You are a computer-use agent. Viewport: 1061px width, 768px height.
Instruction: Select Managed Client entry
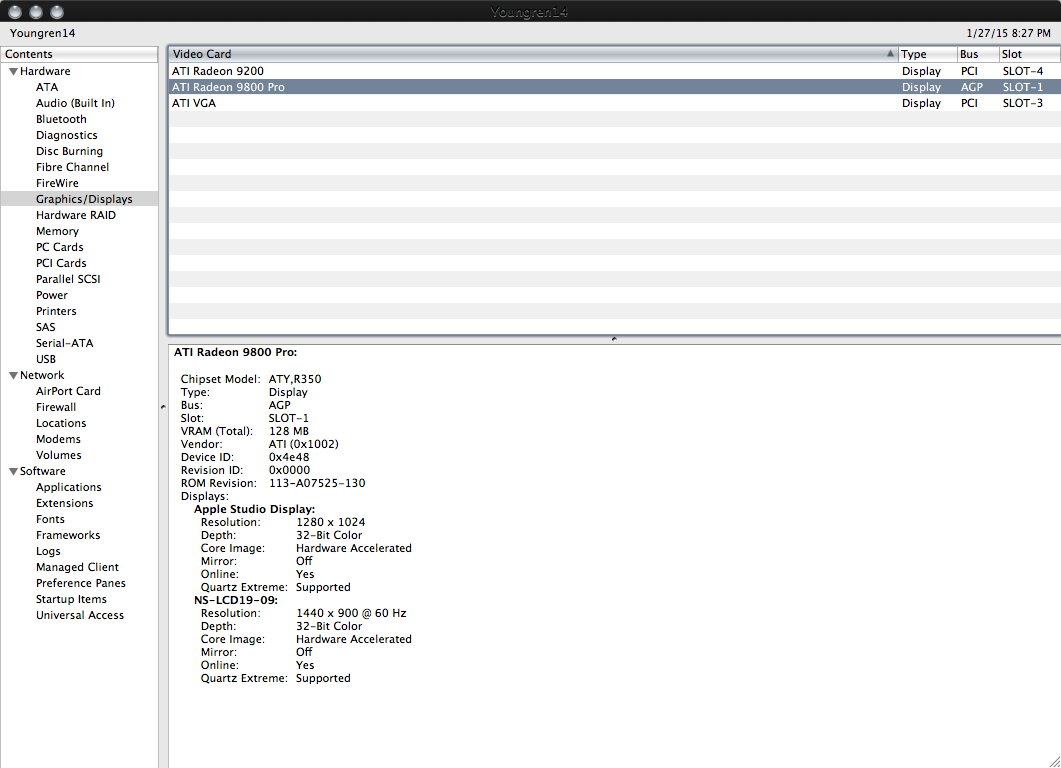click(x=77, y=567)
